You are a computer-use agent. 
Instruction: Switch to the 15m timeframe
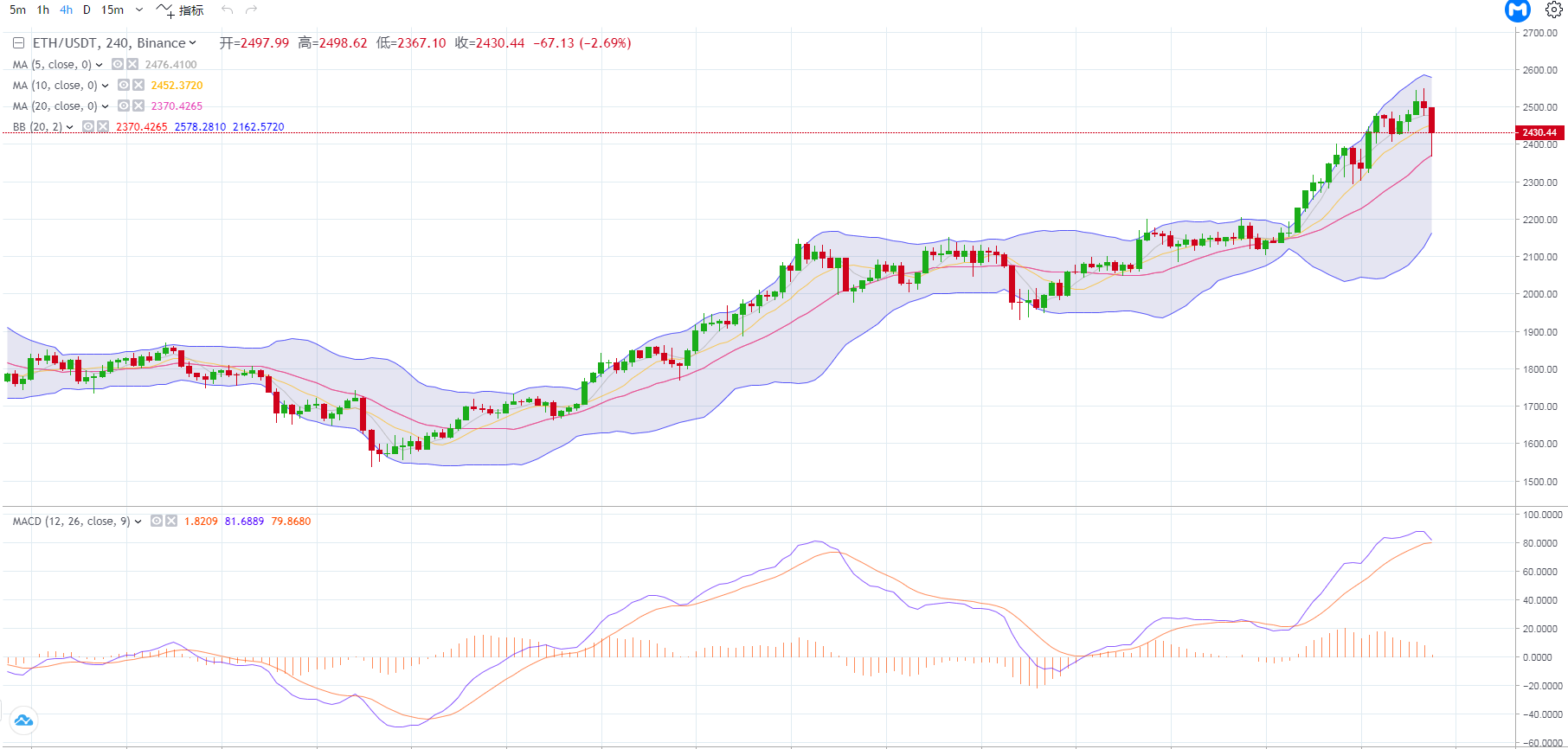(112, 10)
